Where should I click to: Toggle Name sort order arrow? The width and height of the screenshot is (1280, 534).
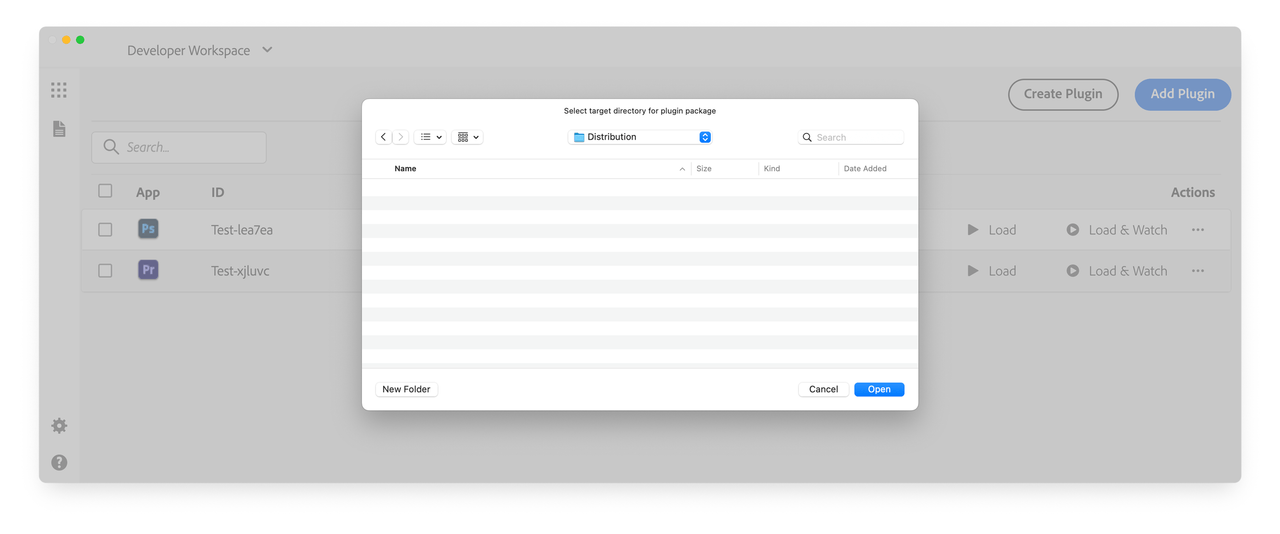coord(683,169)
